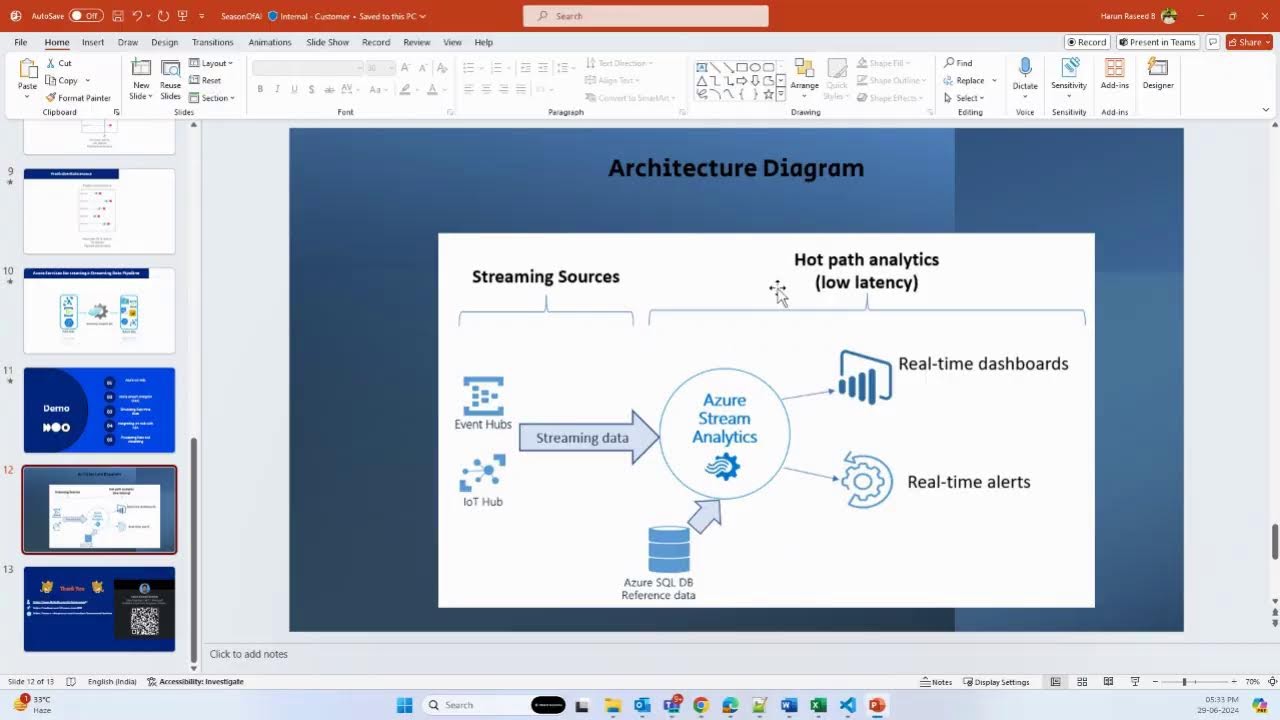1280x720 pixels.
Task: Expand the Copy dropdown arrow
Action: coord(87,80)
